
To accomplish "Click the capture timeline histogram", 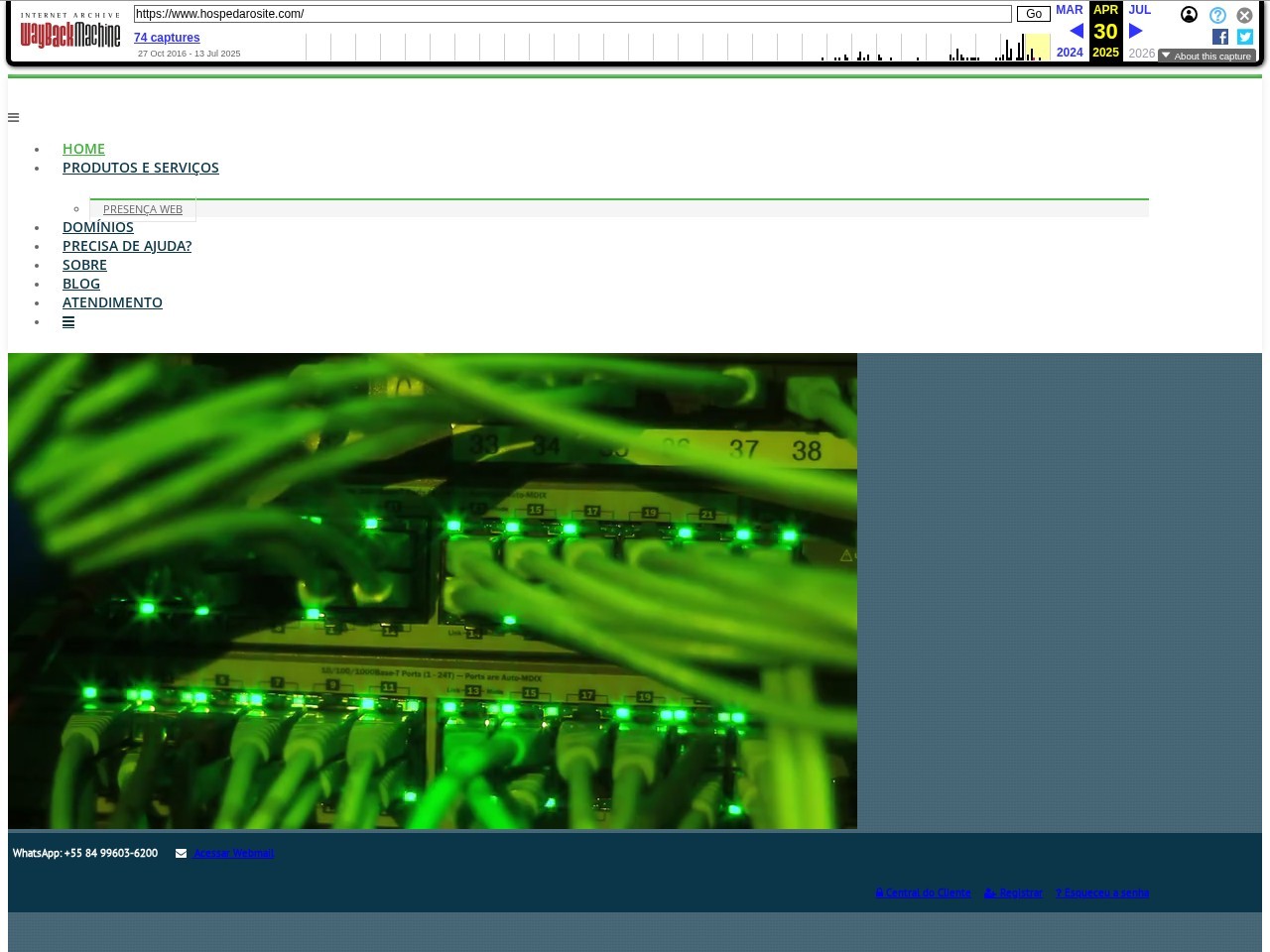I will point(677,48).
